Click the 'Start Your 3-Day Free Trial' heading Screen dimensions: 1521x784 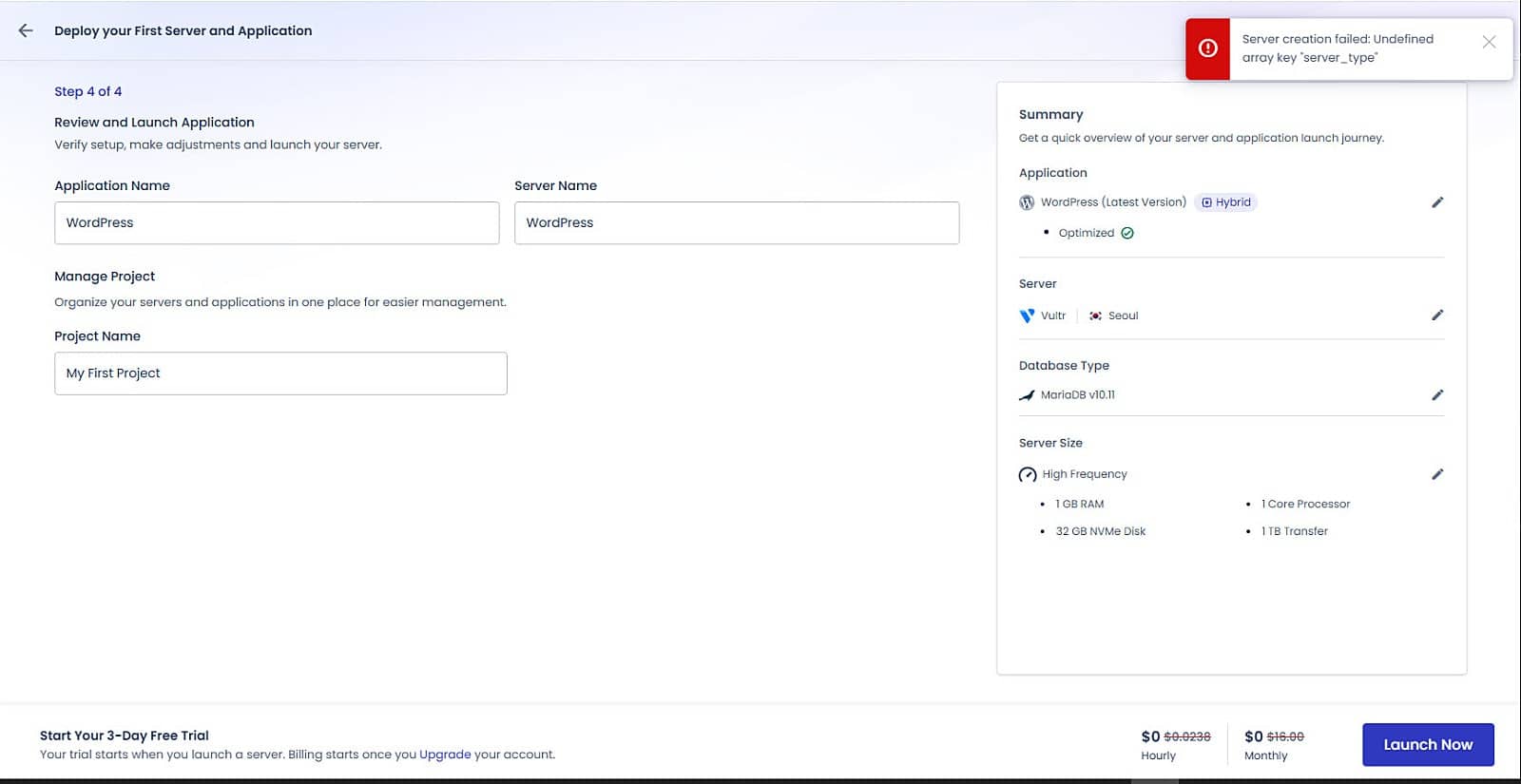[x=125, y=736]
